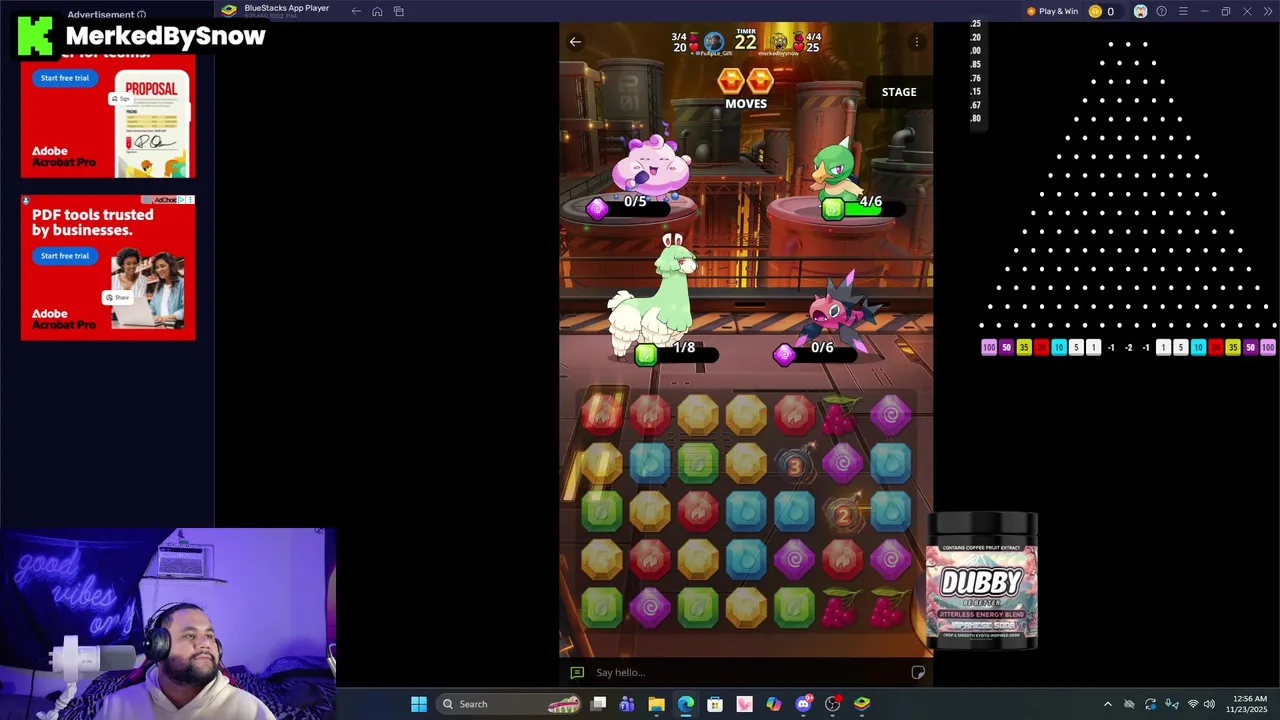The height and width of the screenshot is (720, 1280).
Task: Click the MOVES hexagon counter
Action: (x=746, y=88)
